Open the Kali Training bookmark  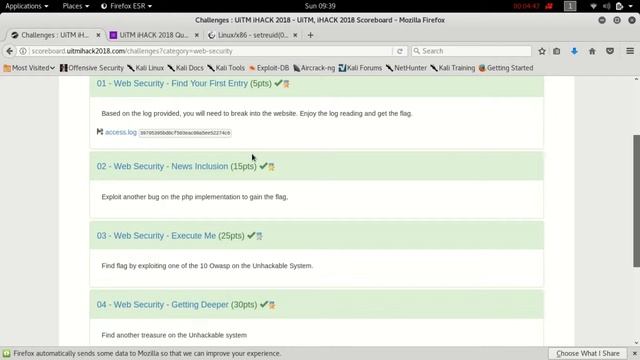point(453,68)
